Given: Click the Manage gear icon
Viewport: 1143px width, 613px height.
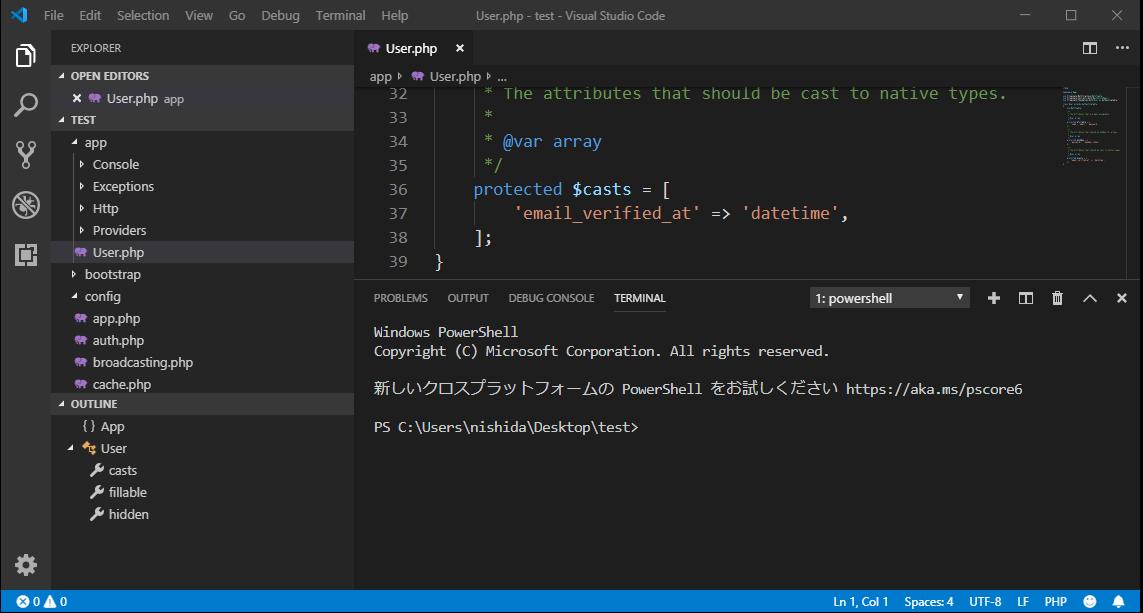Looking at the screenshot, I should point(26,565).
